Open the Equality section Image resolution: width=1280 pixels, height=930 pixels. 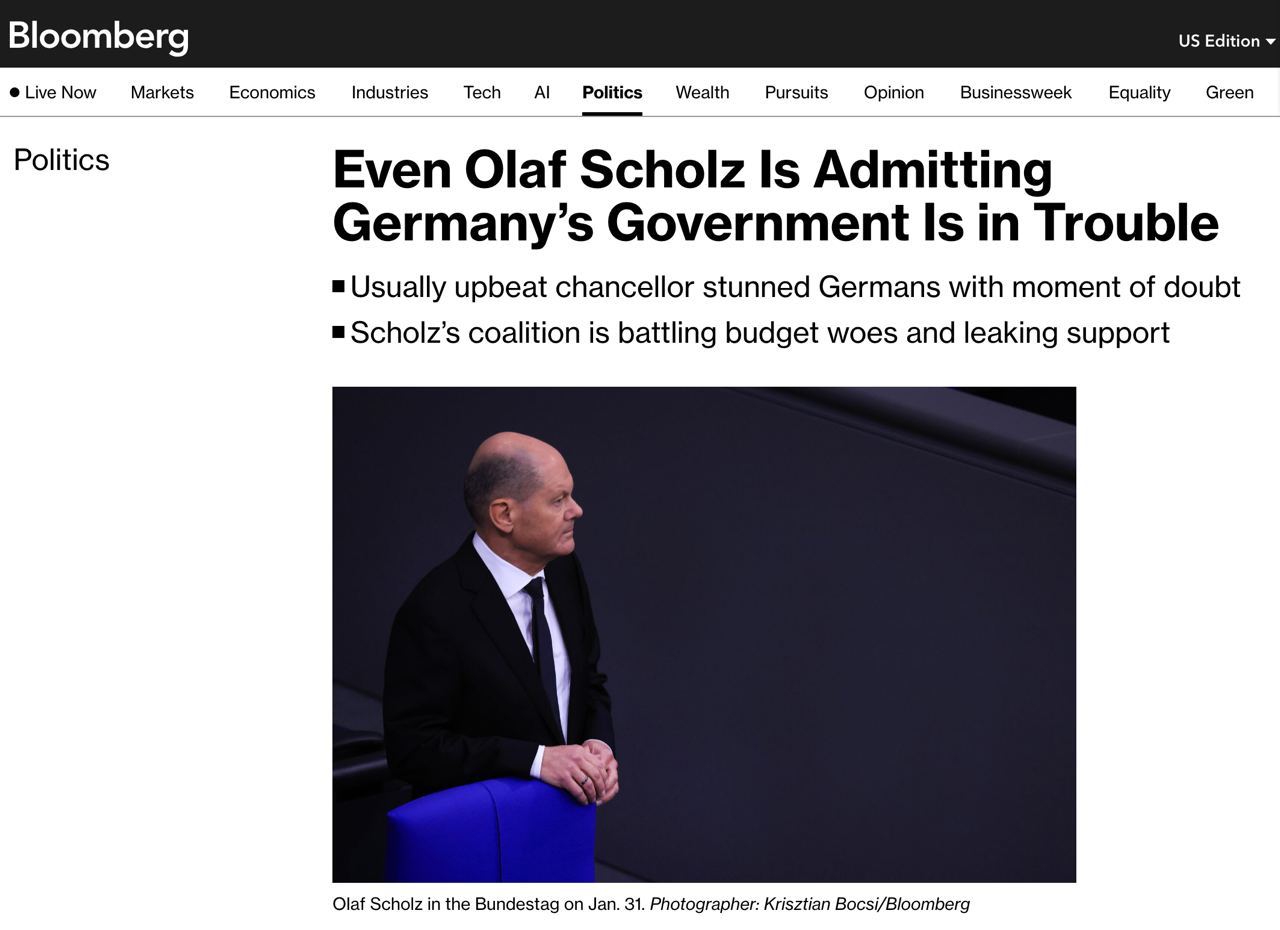(1139, 93)
